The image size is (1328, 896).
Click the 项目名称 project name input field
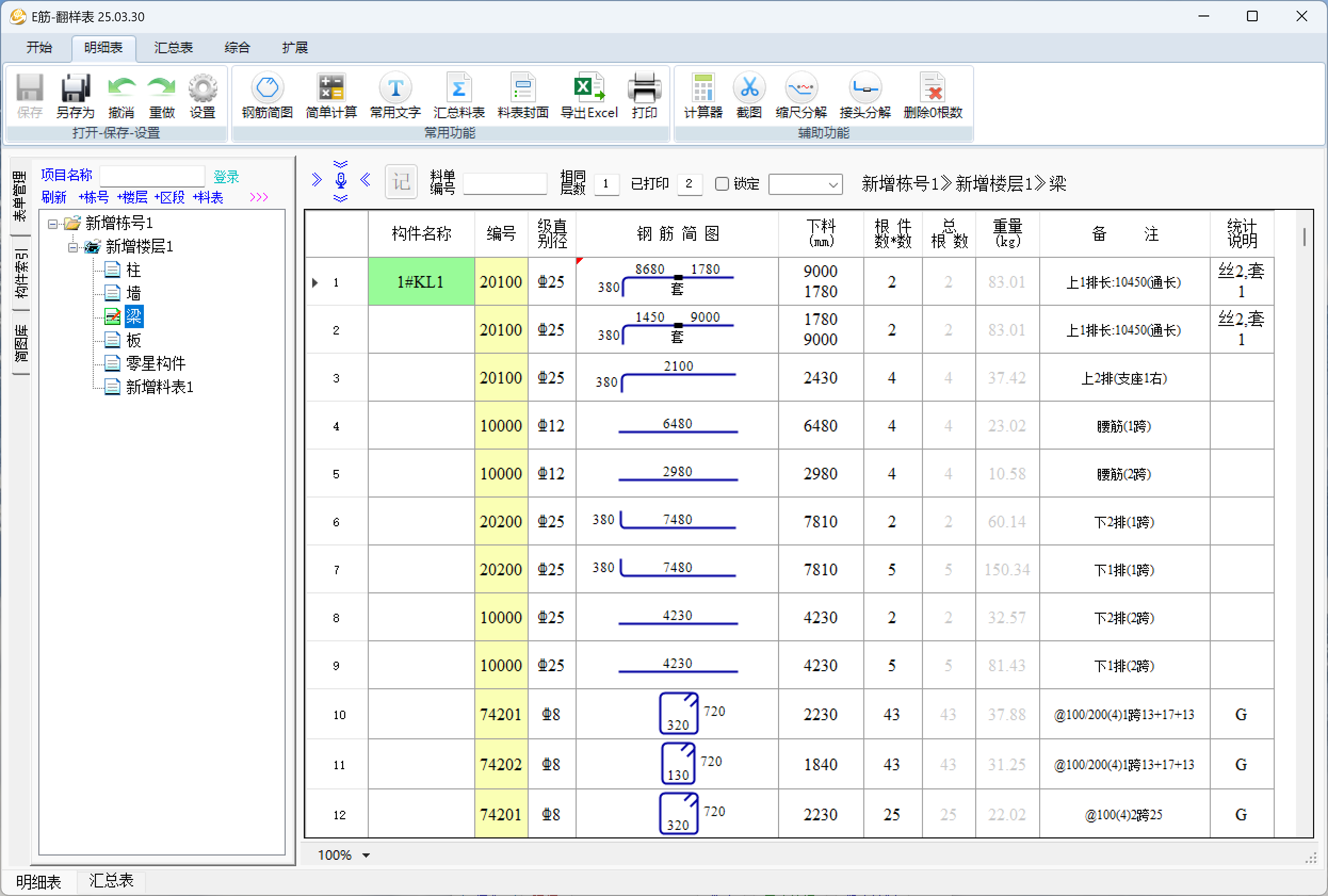[x=152, y=175]
